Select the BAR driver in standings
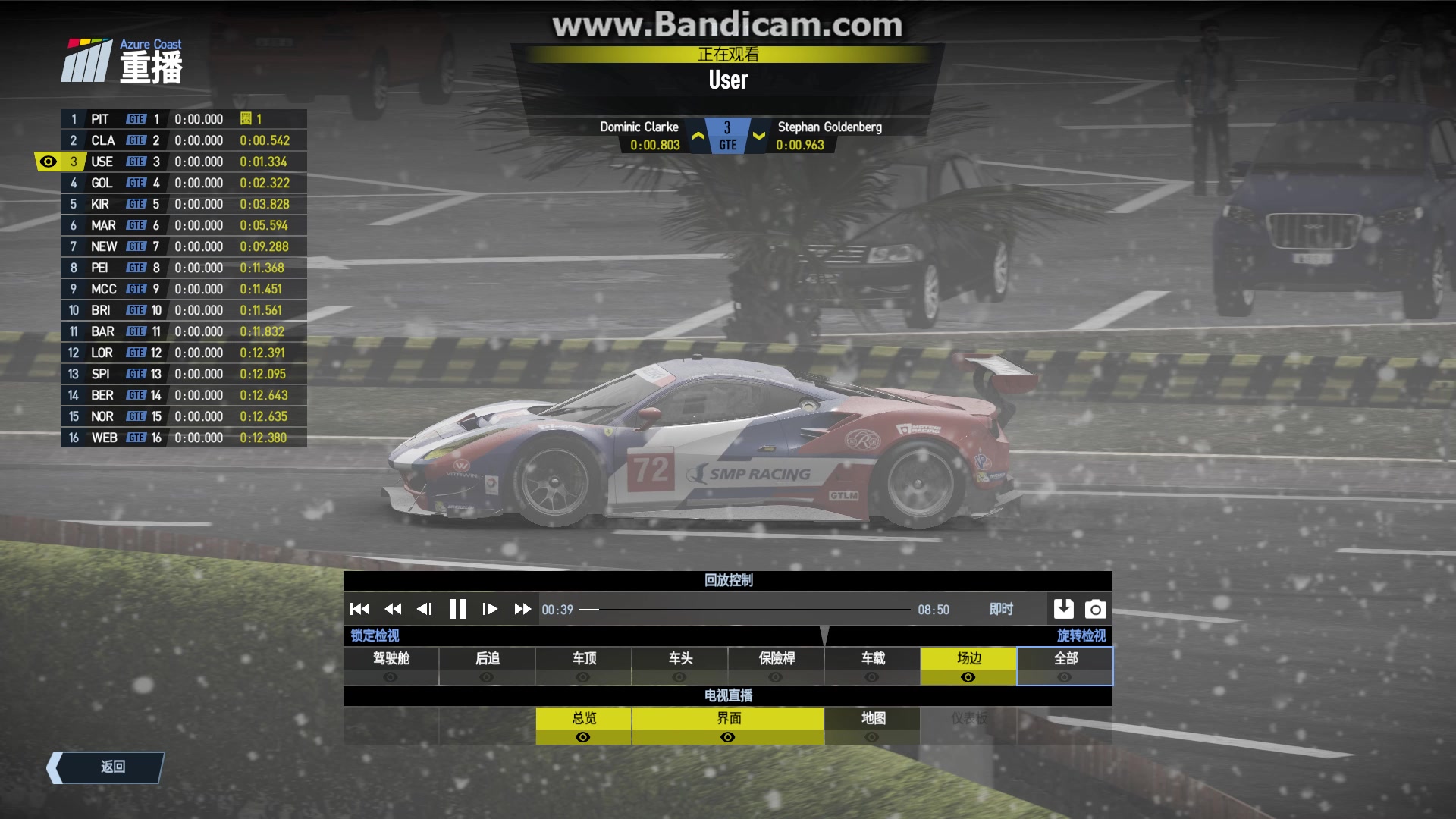 [x=184, y=331]
